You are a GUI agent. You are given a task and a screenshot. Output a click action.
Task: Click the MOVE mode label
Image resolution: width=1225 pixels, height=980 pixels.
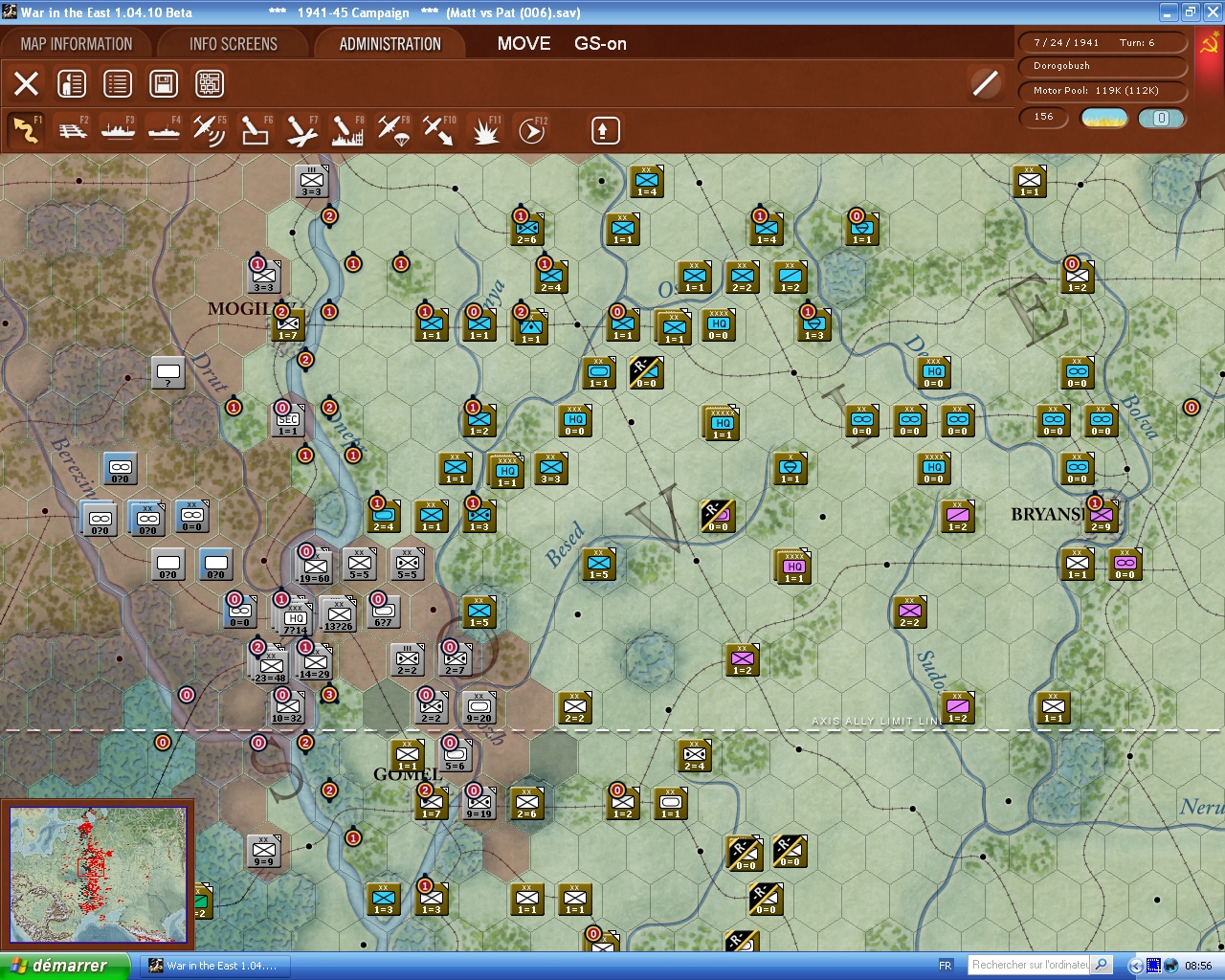523,43
